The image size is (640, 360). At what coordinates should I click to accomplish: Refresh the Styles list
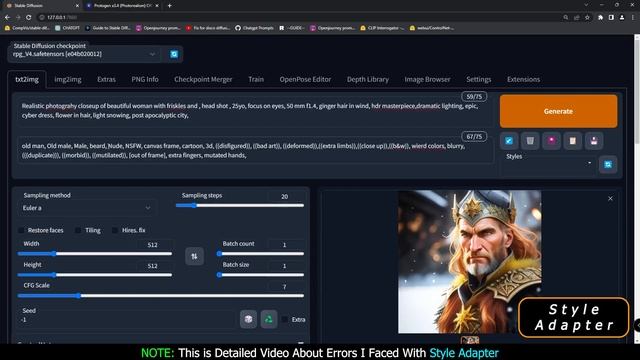[x=608, y=164]
